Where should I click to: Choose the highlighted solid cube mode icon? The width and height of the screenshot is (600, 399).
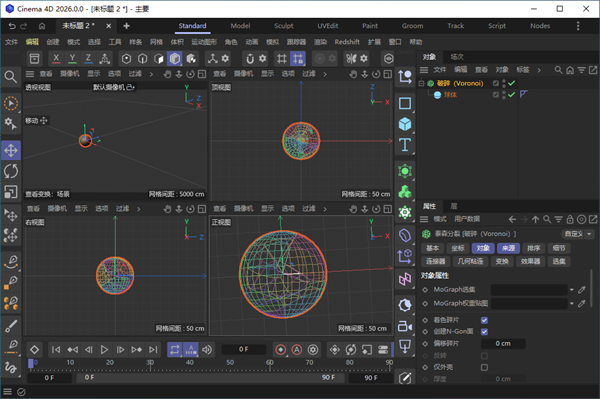pos(174,59)
